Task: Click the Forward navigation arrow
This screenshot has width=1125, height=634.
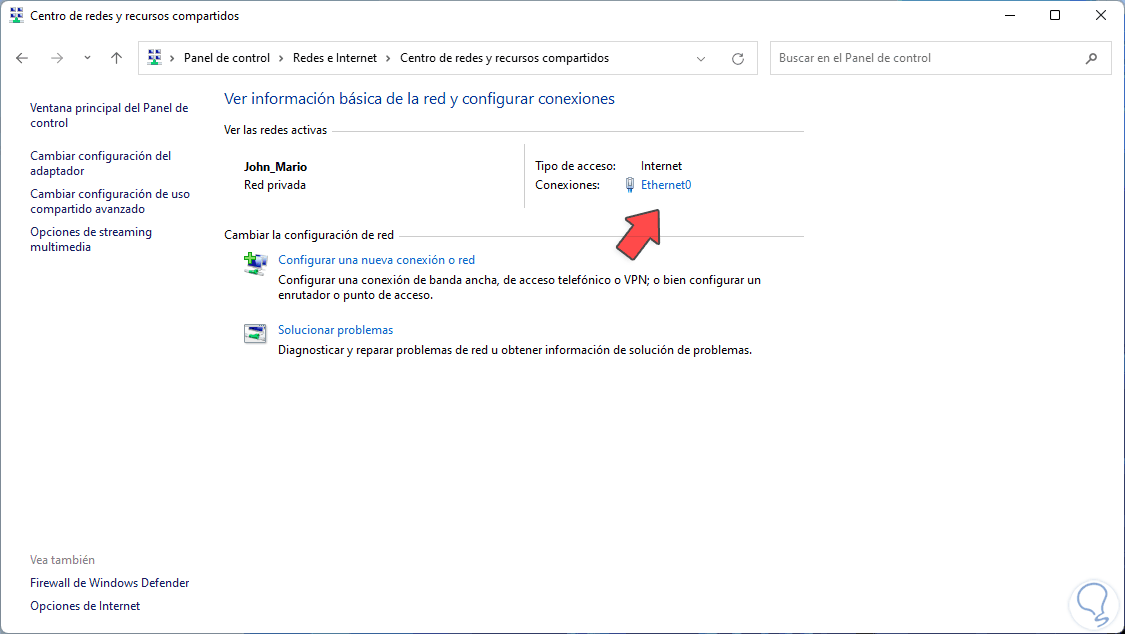Action: tap(57, 58)
